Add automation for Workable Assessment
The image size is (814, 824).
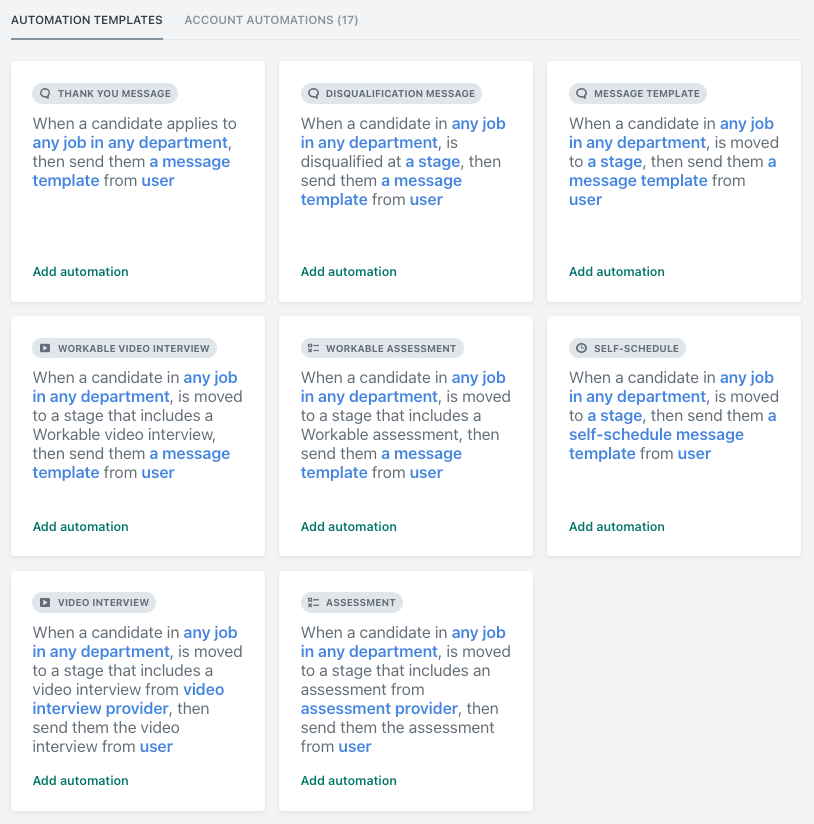click(348, 526)
